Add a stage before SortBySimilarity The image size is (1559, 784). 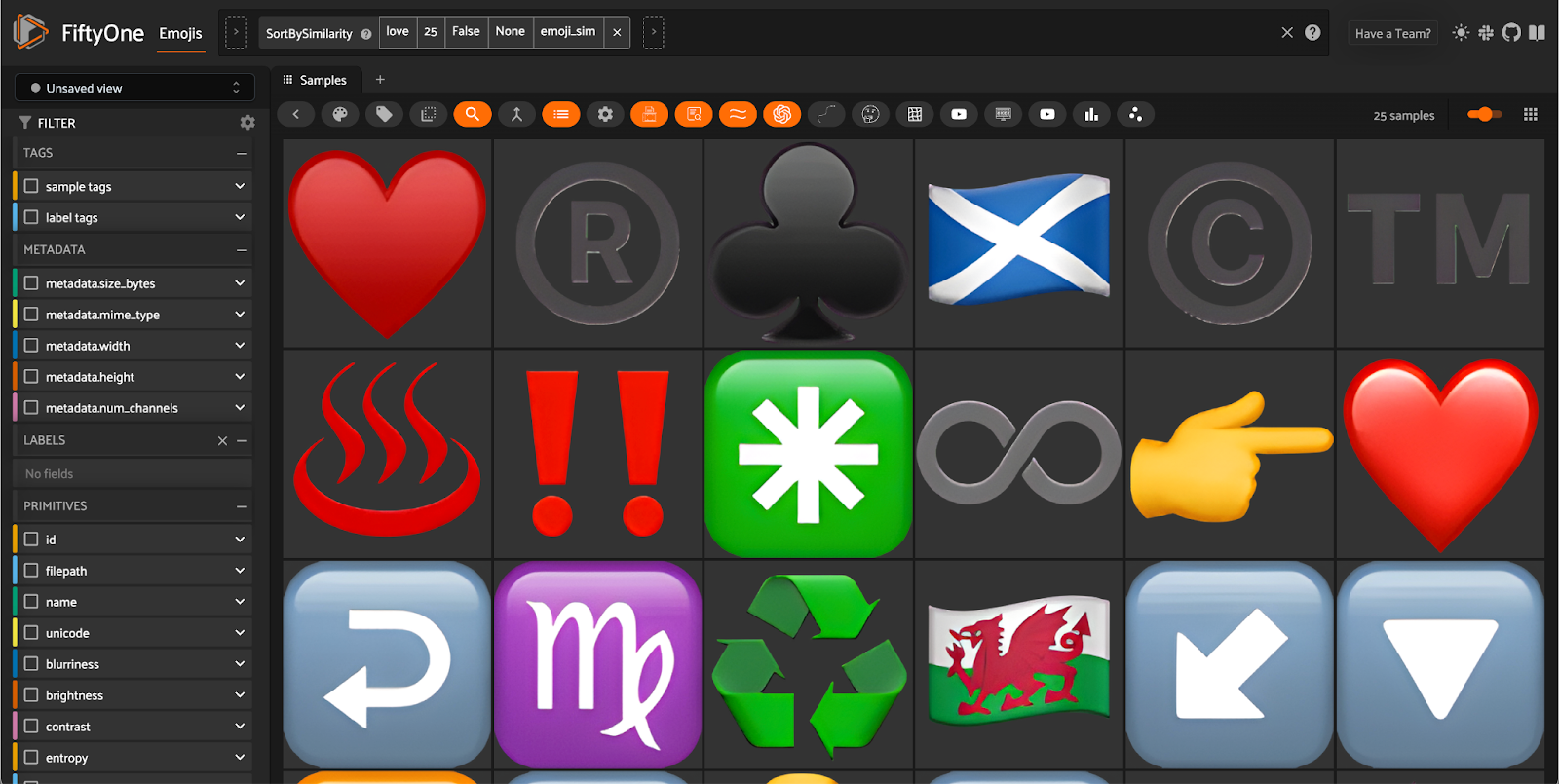(236, 32)
